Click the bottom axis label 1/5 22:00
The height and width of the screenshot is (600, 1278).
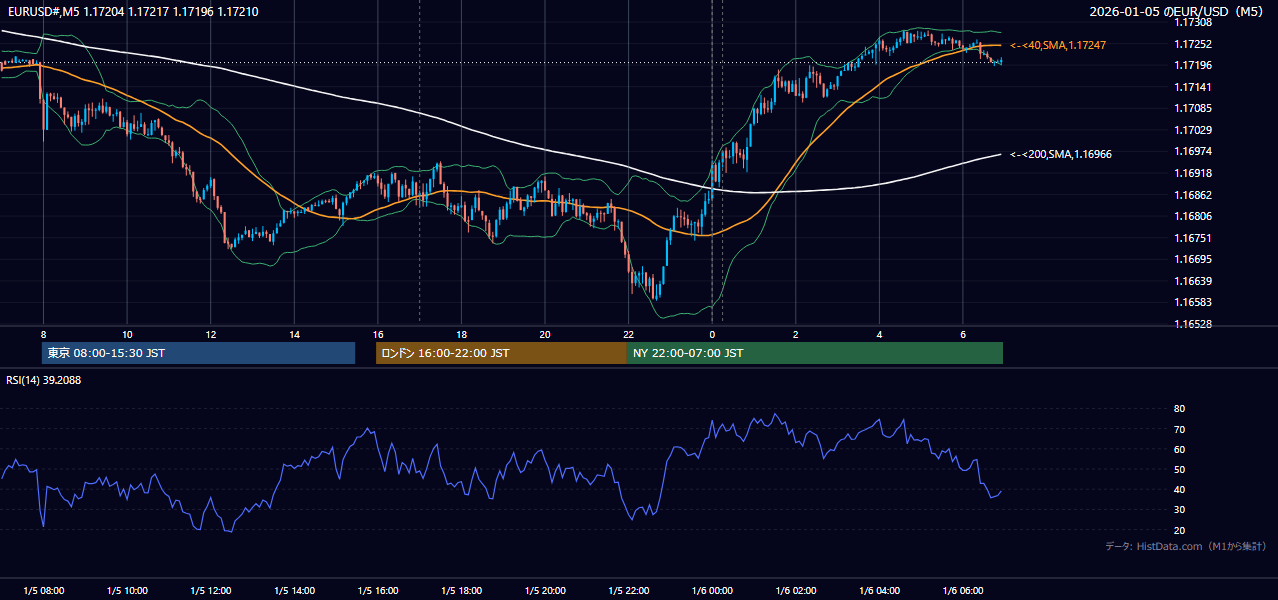(x=628, y=591)
